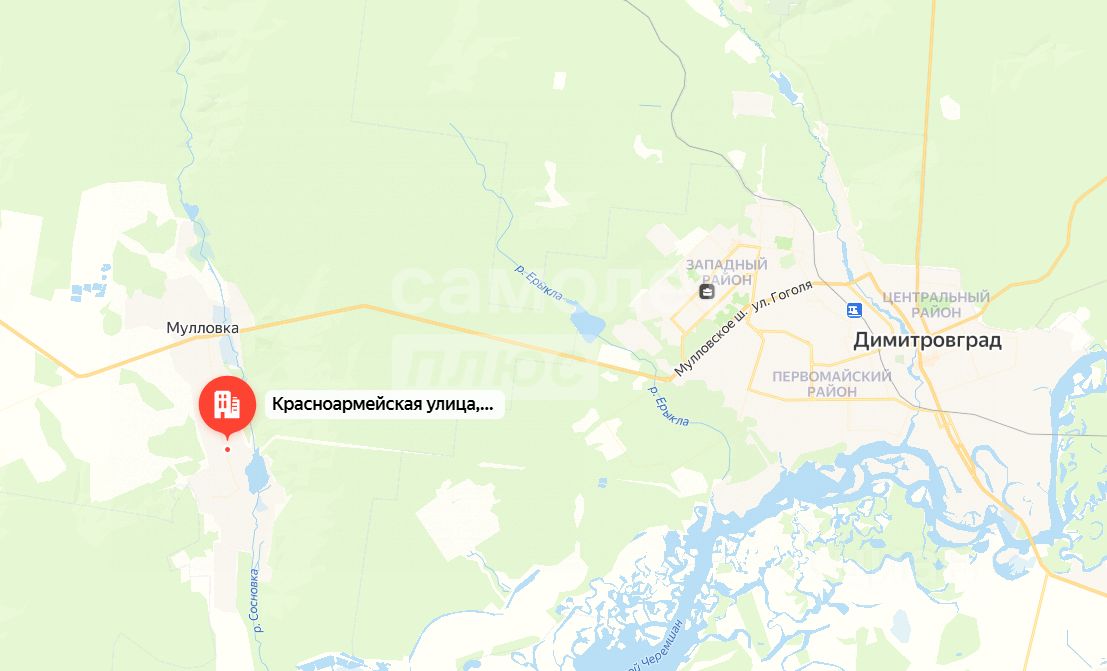This screenshot has width=1107, height=671.
Task: Click the blue pond on Ерыкла river
Action: [587, 323]
